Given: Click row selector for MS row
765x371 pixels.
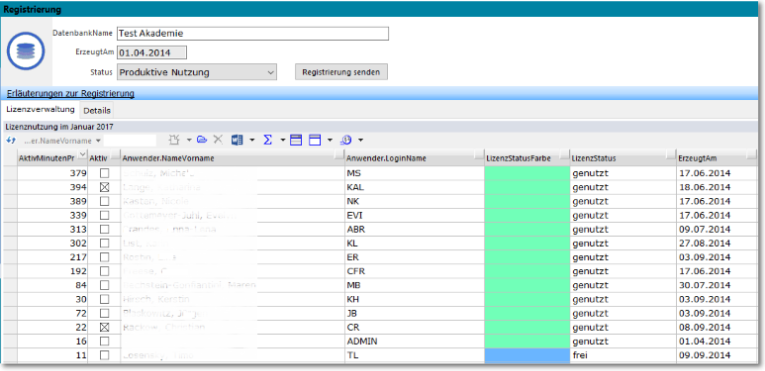Looking at the screenshot, I should click(x=10, y=173).
